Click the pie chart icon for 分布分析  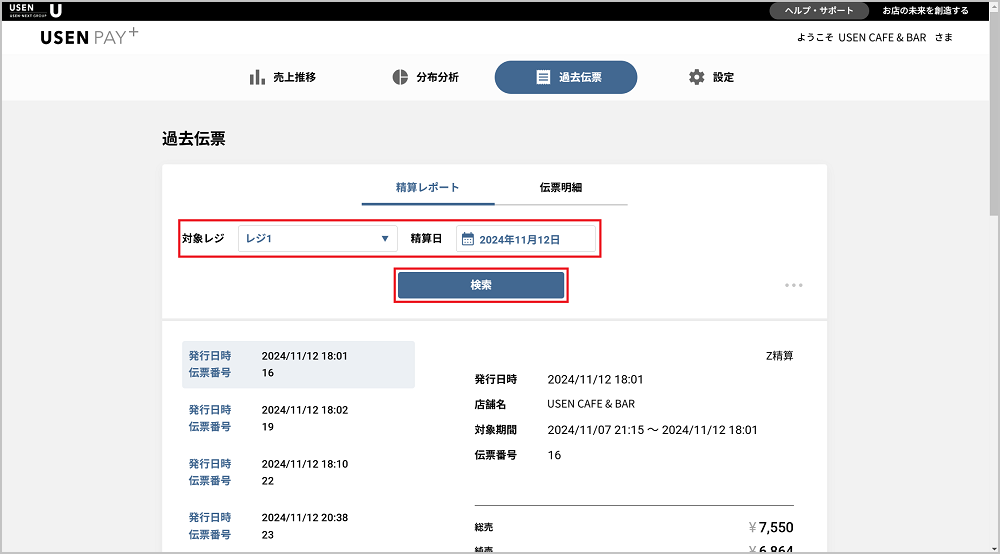[x=400, y=77]
